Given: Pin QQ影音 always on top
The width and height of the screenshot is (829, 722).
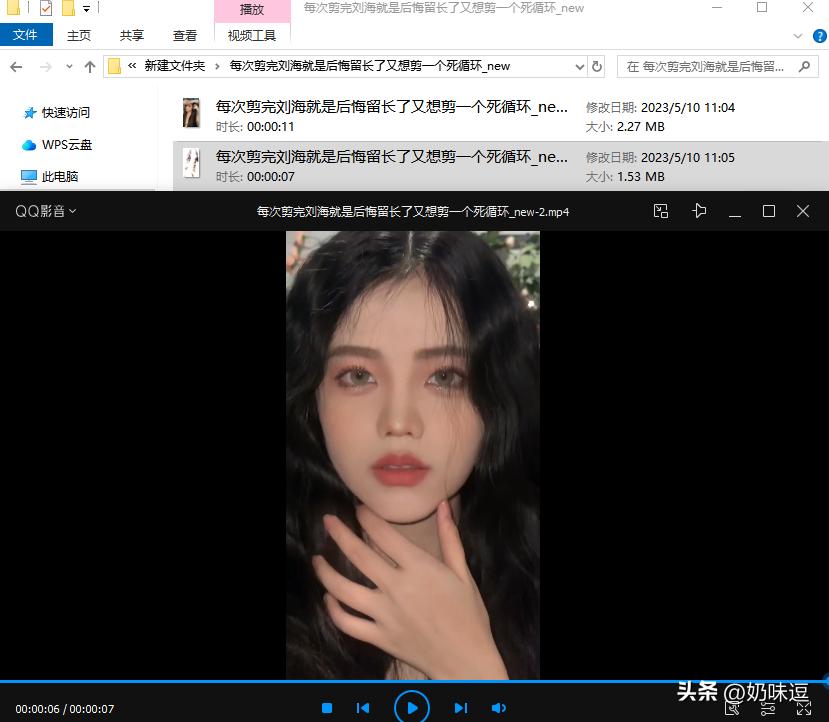Looking at the screenshot, I should [699, 211].
